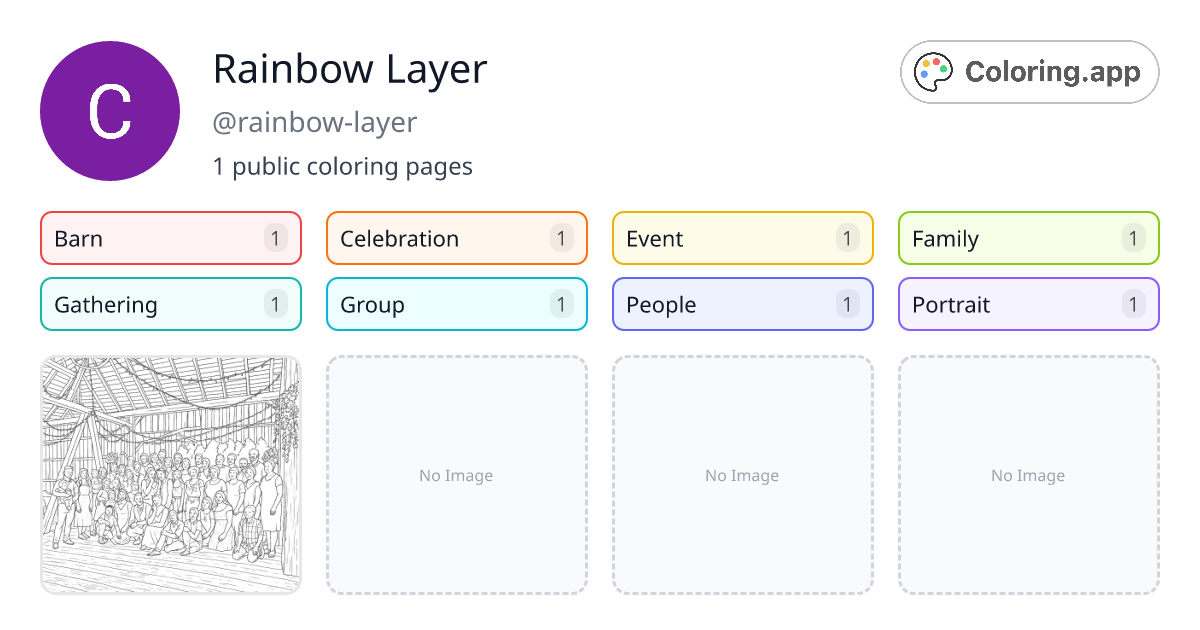Click the Coloring.app palette icon
Image resolution: width=1200 pixels, height=630 pixels.
(x=933, y=71)
